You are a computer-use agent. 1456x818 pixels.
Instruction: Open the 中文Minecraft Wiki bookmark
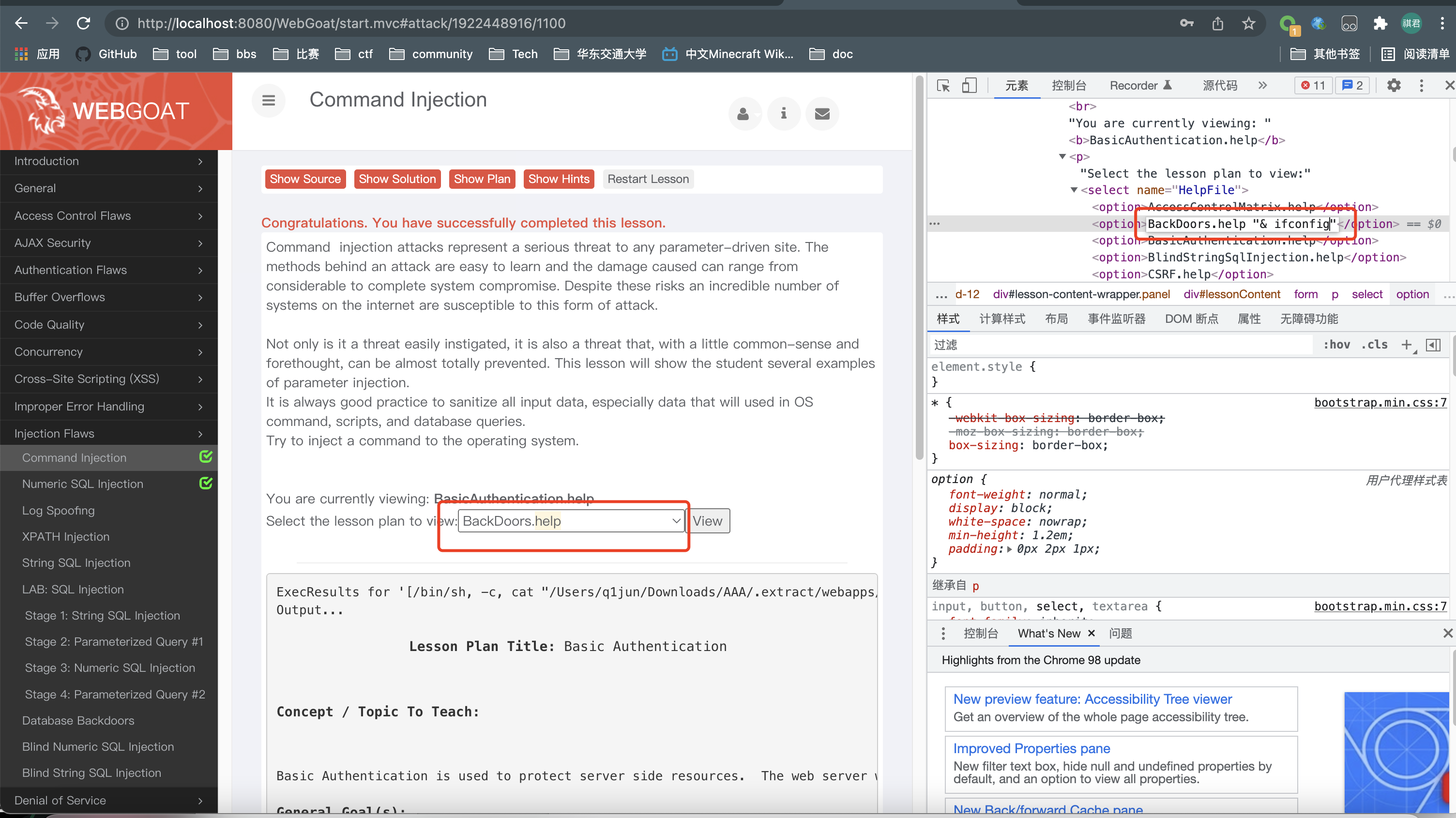tap(728, 54)
